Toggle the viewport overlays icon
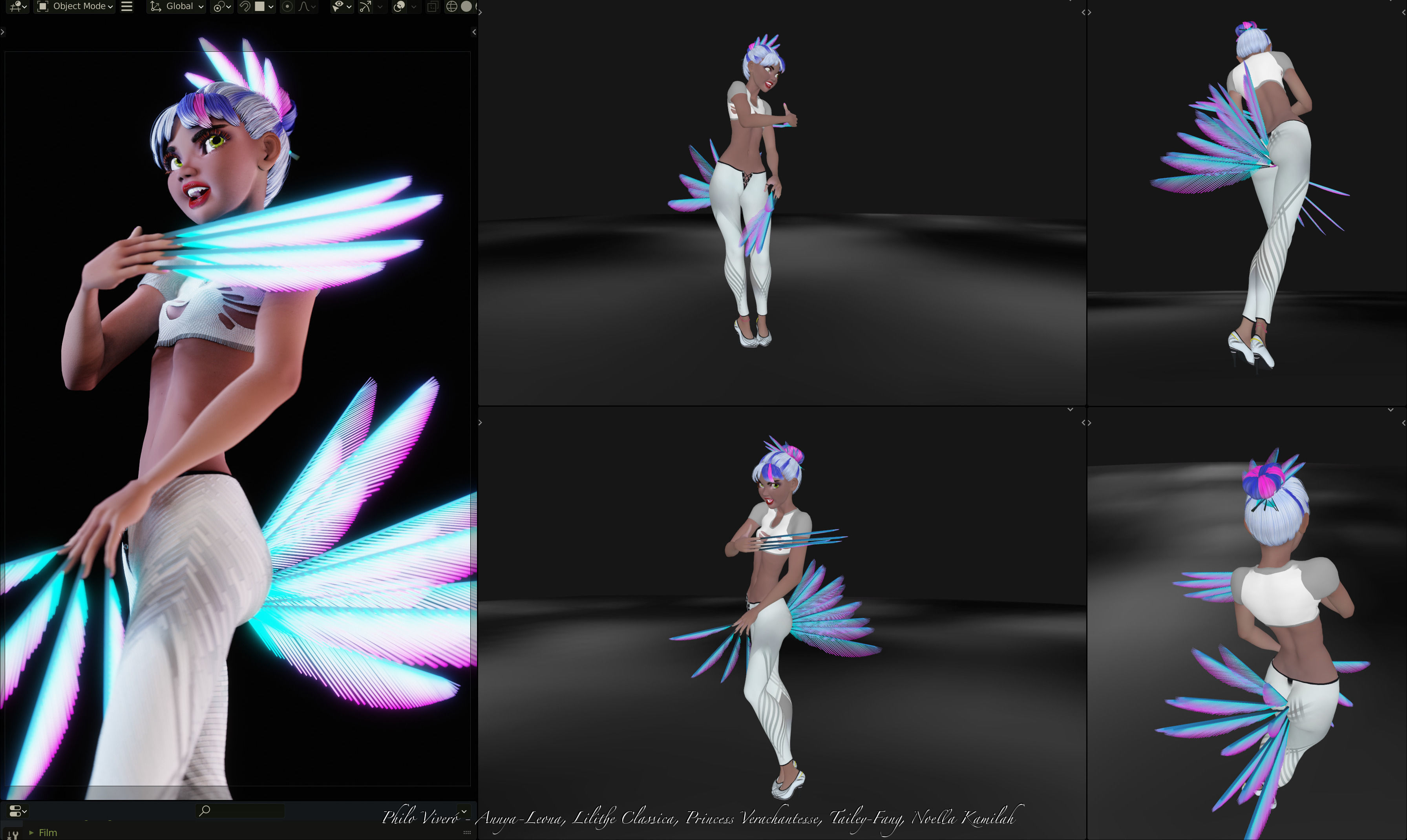 coord(399,6)
